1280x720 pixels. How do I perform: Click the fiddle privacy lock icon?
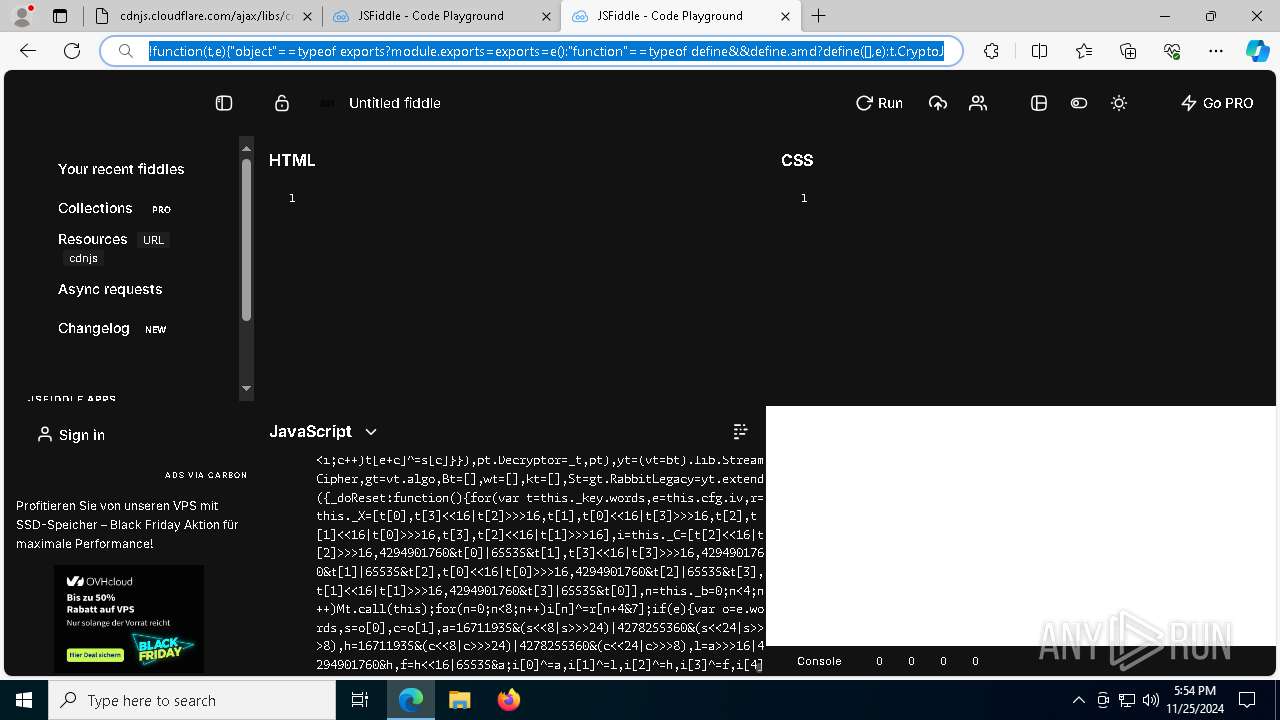[282, 103]
